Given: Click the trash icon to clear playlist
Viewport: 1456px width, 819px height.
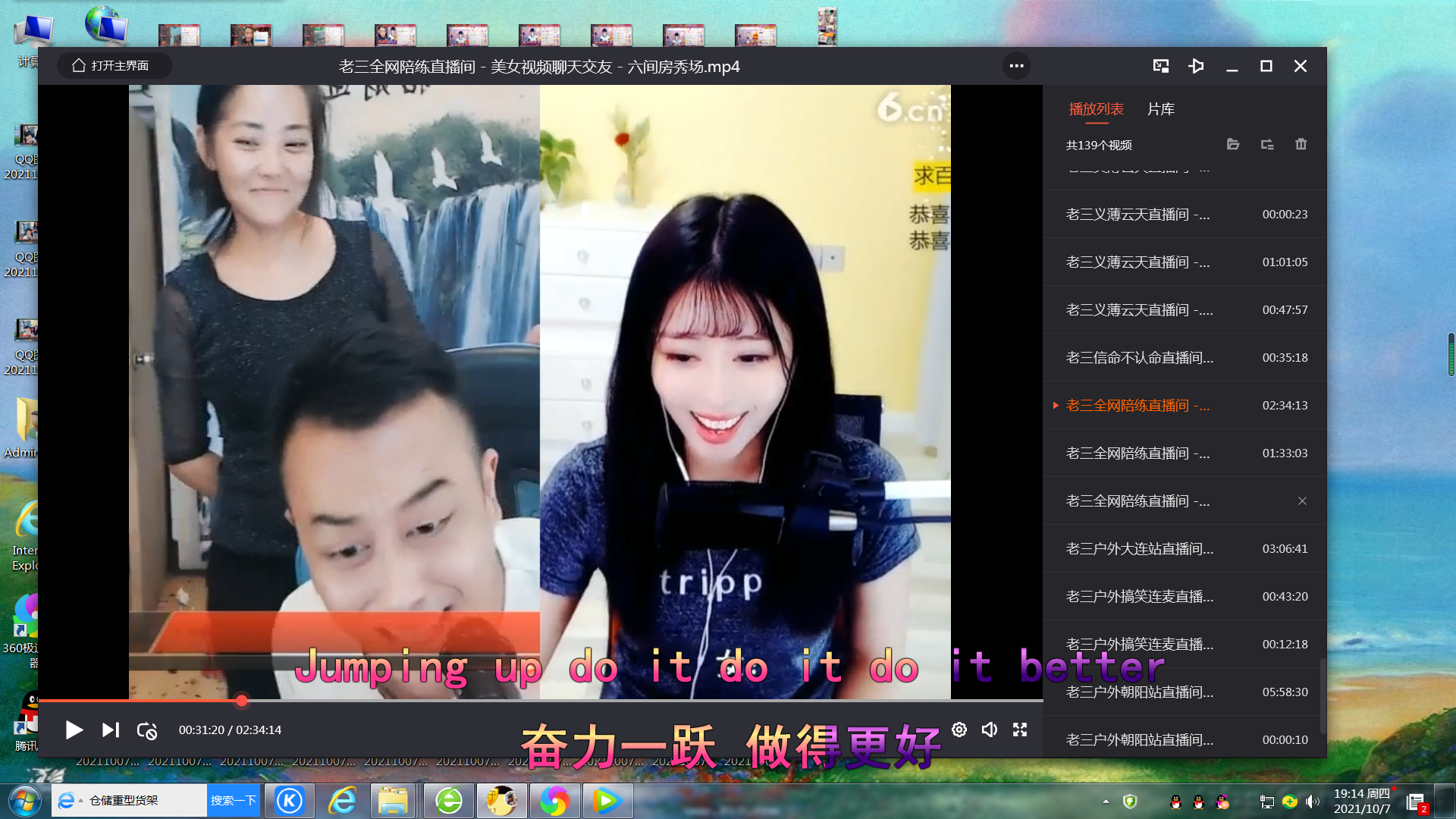Looking at the screenshot, I should 1301,144.
